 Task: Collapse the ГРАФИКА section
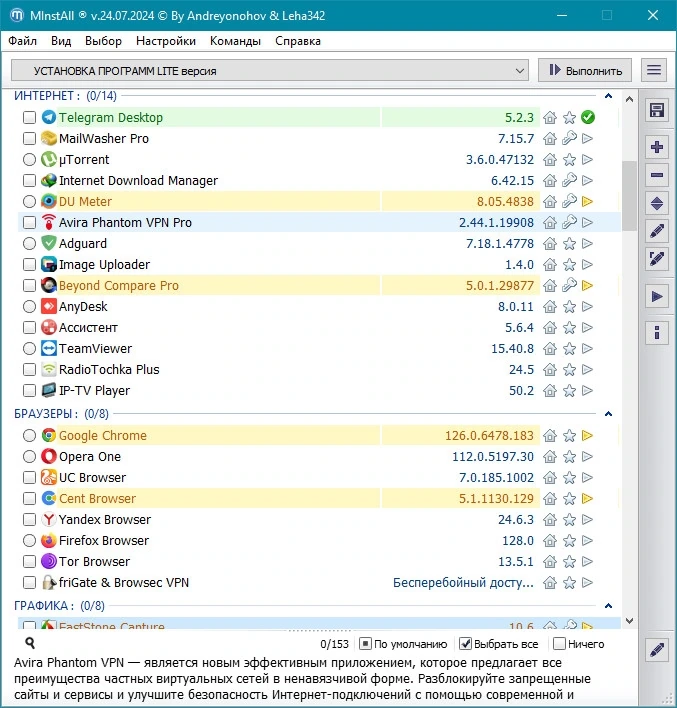pyautogui.click(x=608, y=606)
